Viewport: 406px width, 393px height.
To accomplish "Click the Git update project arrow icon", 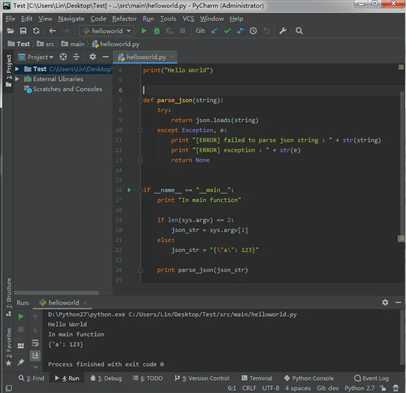I will (214, 31).
